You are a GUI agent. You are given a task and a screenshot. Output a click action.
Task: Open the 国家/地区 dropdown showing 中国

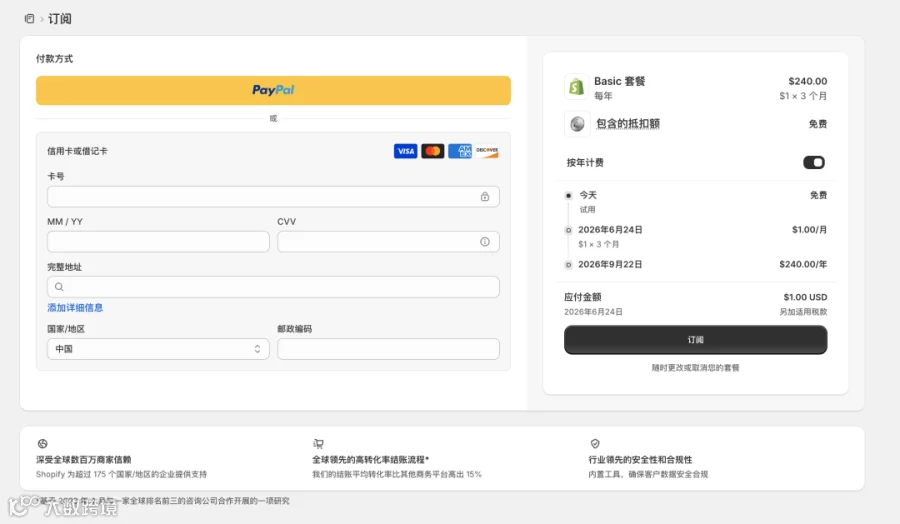(x=158, y=349)
